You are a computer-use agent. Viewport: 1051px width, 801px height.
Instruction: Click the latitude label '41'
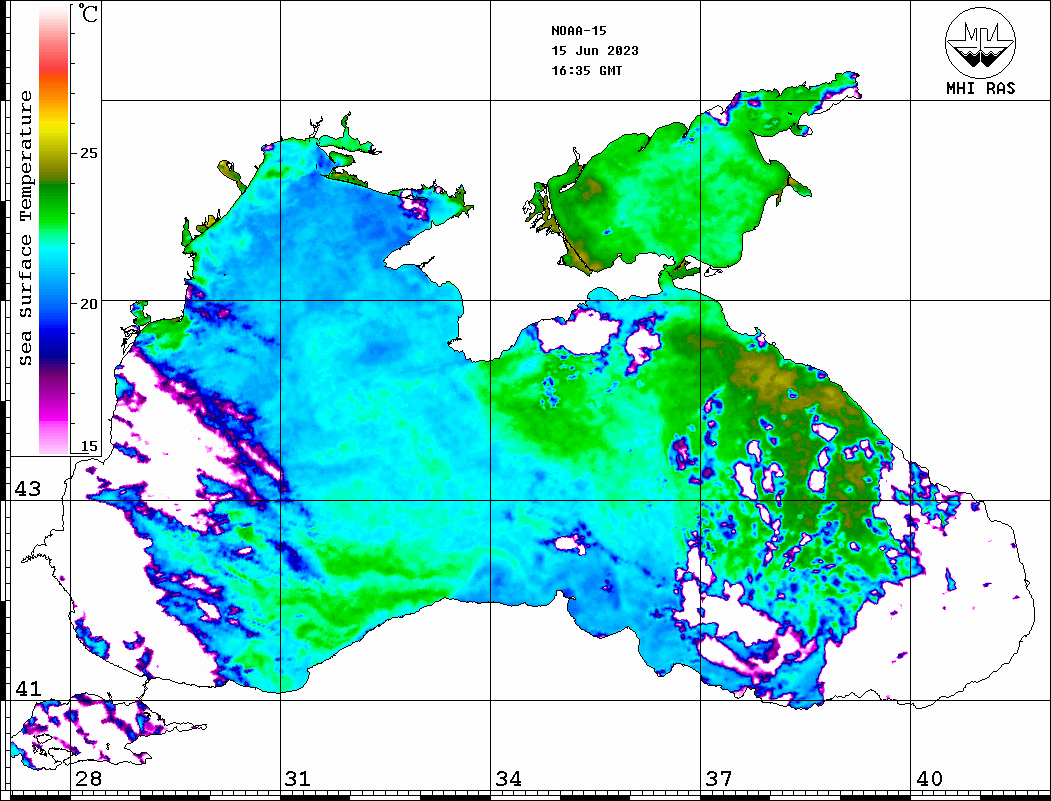(x=28, y=689)
